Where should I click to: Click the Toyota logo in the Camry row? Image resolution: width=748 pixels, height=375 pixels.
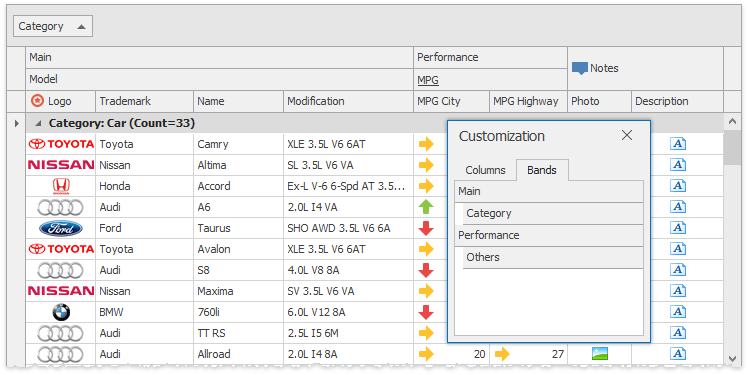tap(61, 144)
